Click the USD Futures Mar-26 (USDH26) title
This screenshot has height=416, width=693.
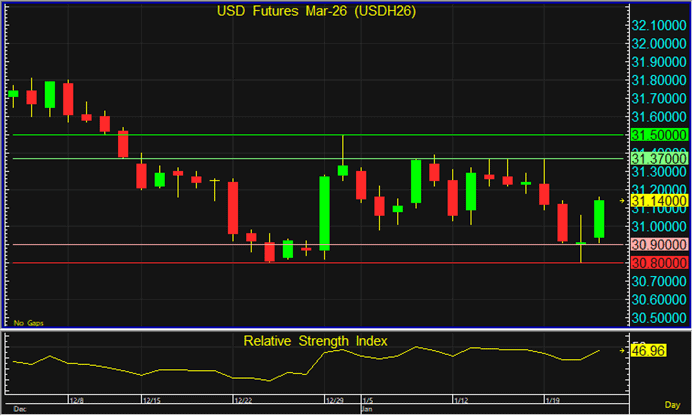click(x=317, y=12)
